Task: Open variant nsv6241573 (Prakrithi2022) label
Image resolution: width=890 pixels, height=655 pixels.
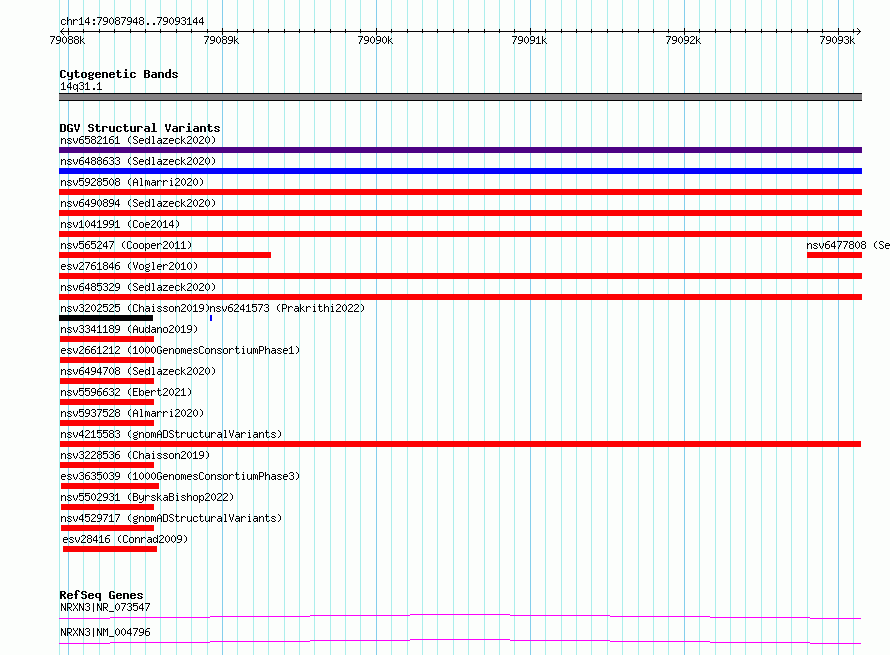Action: click(x=287, y=308)
